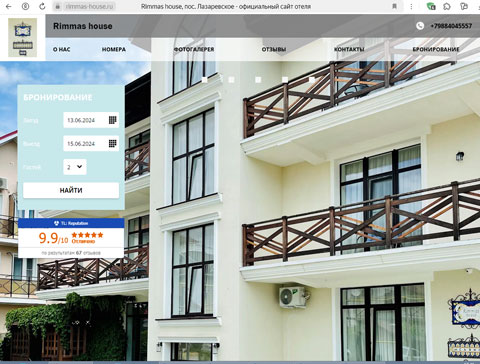Click the phone icon near +79884045557
Screen dimensions: 480x364
(x=420, y=26)
